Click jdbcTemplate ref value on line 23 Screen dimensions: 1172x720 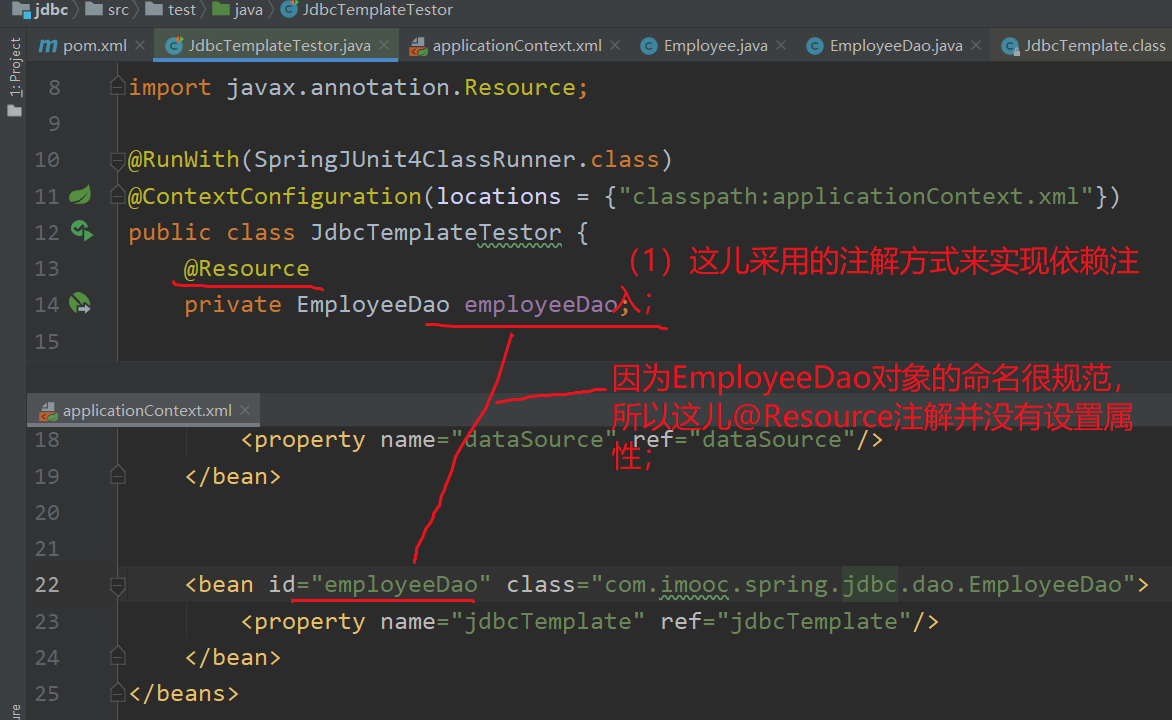814,621
